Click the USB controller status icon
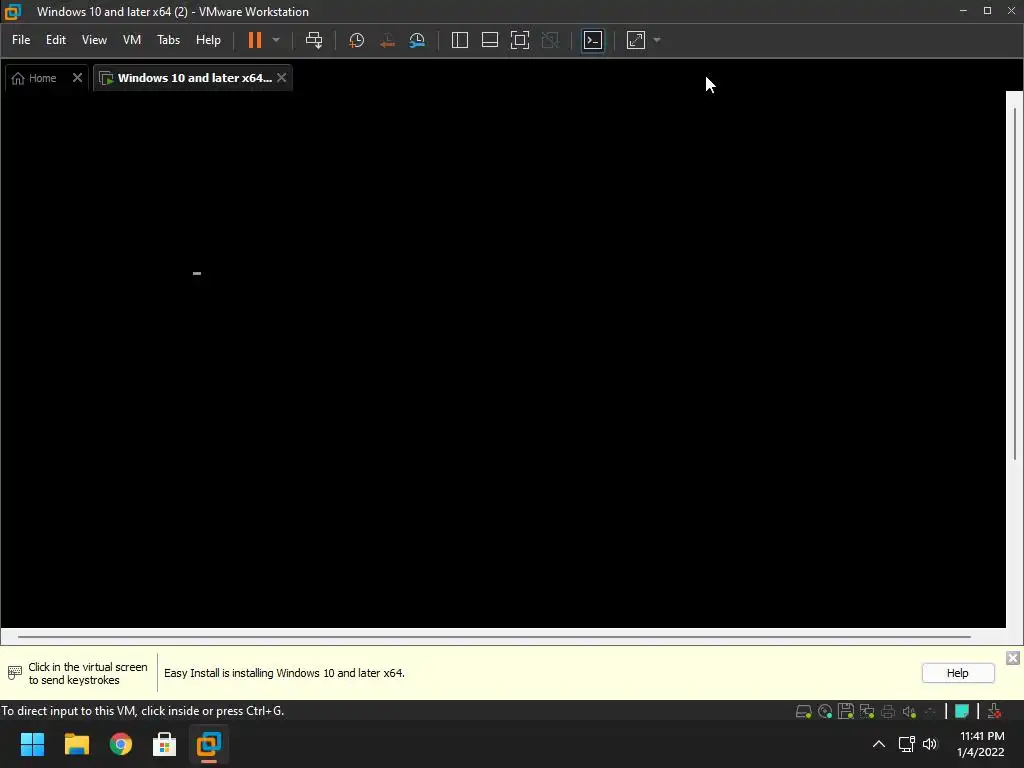 click(930, 711)
